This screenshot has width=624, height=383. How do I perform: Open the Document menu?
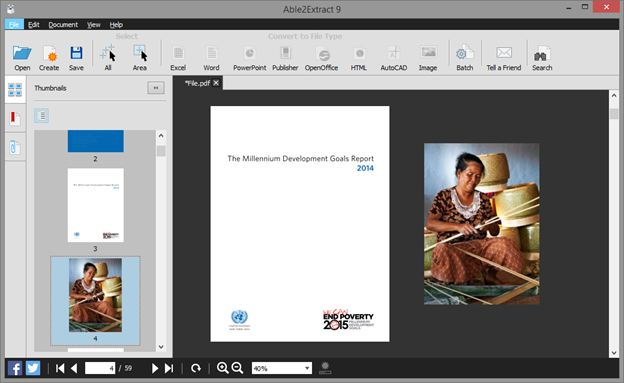tap(63, 25)
